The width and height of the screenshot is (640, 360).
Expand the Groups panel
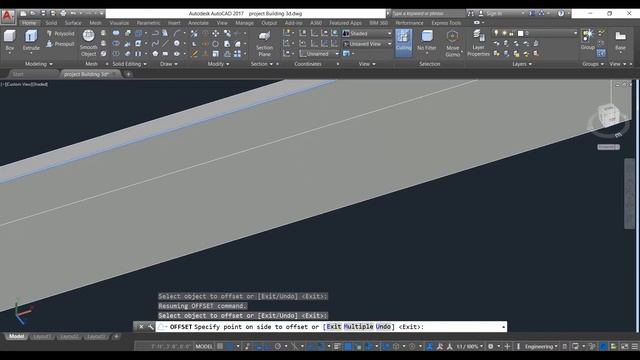pos(593,64)
